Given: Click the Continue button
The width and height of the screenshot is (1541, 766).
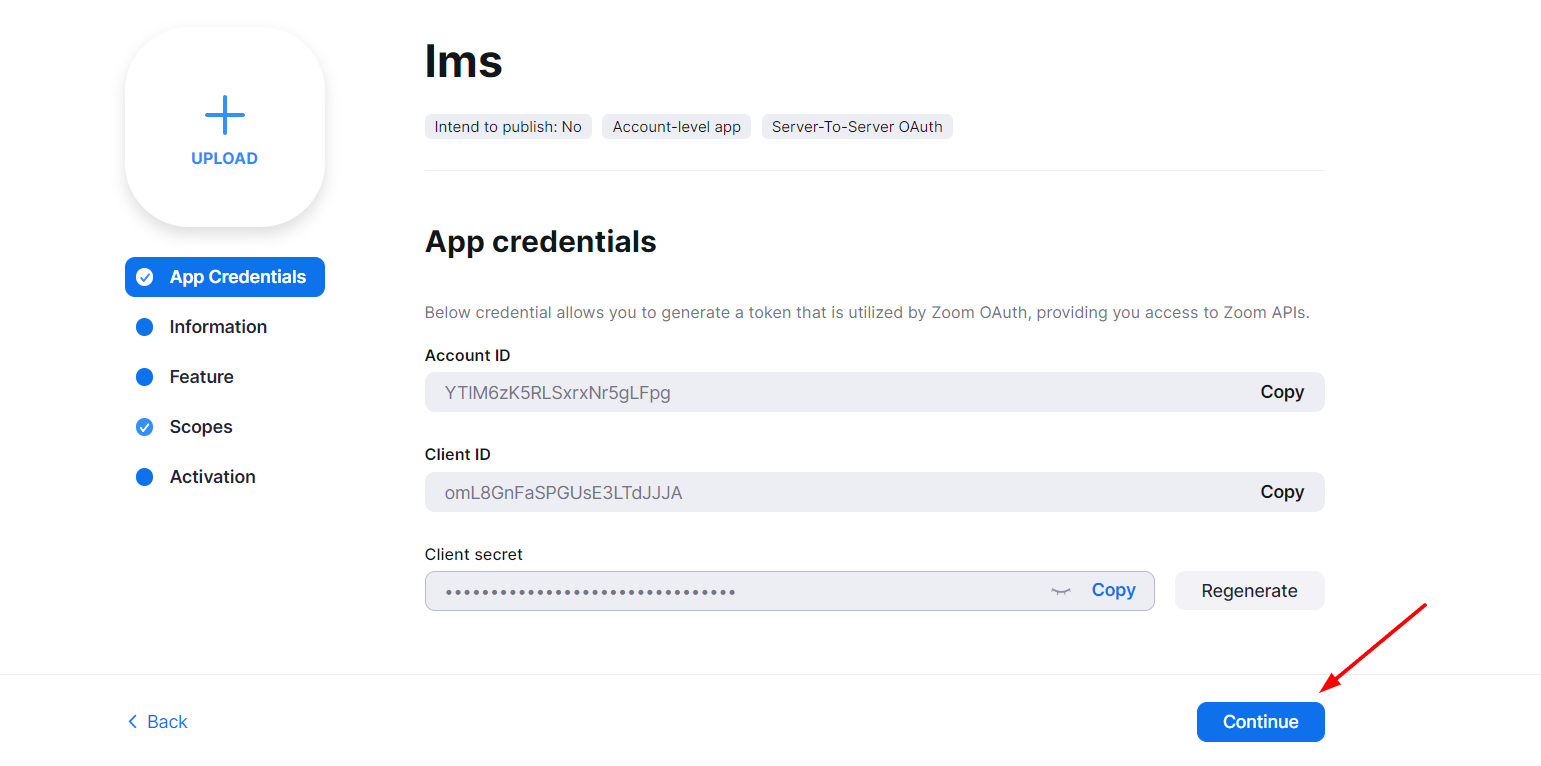Looking at the screenshot, I should 1260,721.
